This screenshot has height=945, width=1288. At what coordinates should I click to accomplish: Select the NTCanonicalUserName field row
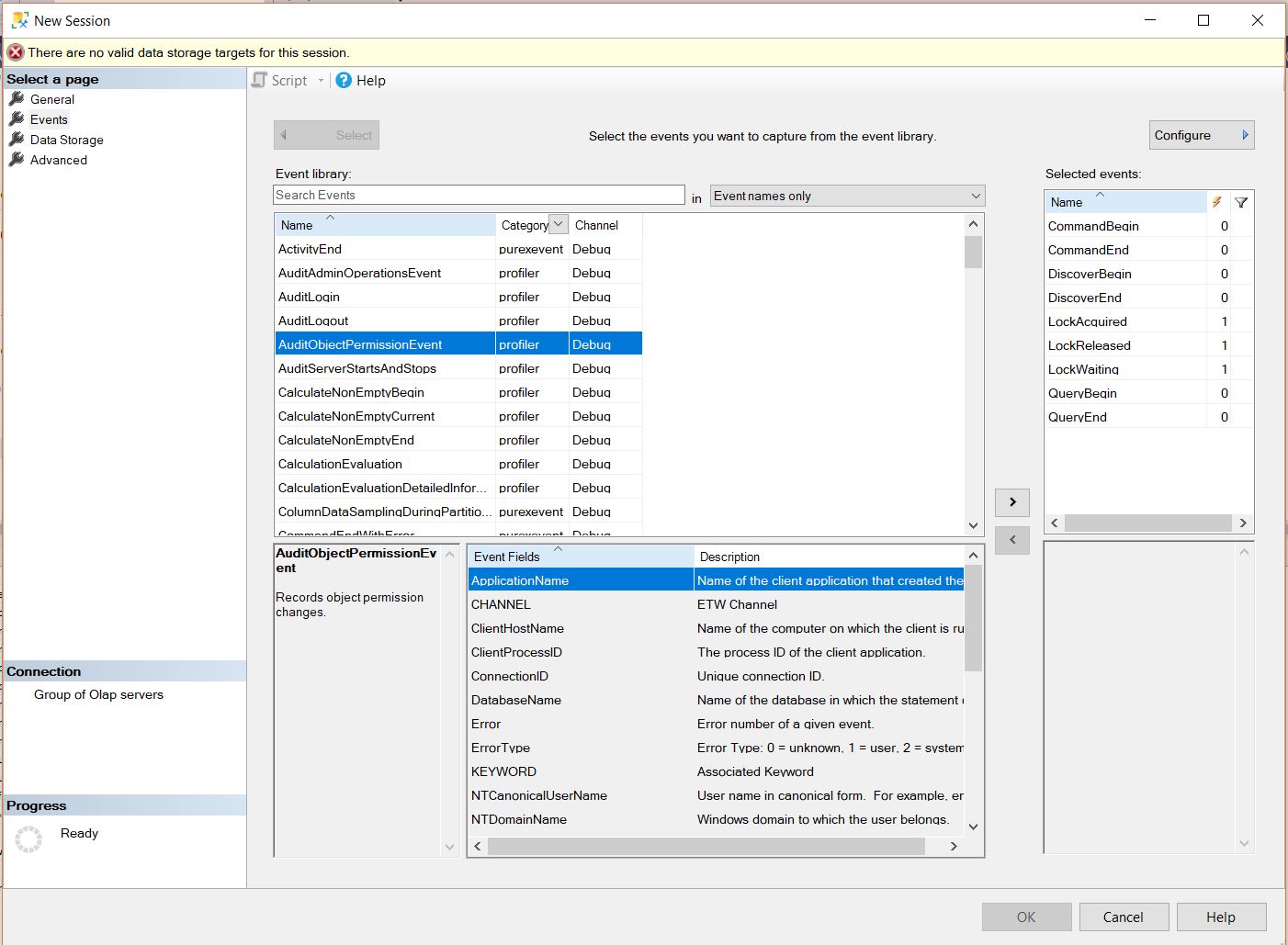716,795
